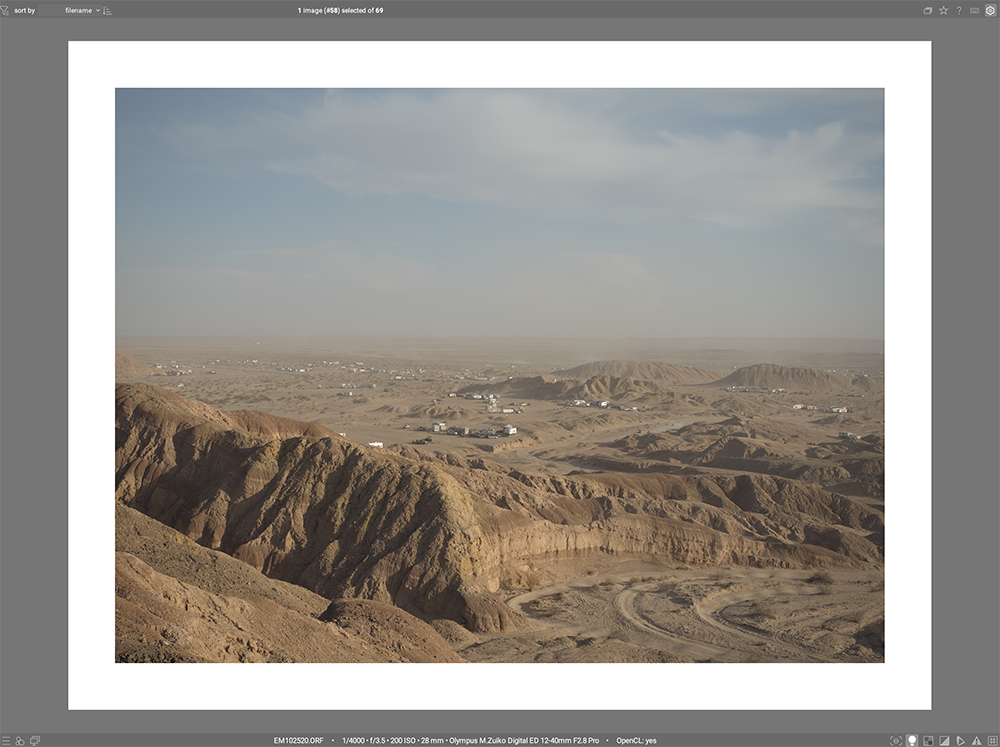
Task: Toggle the sort order direction icon
Action: [108, 10]
